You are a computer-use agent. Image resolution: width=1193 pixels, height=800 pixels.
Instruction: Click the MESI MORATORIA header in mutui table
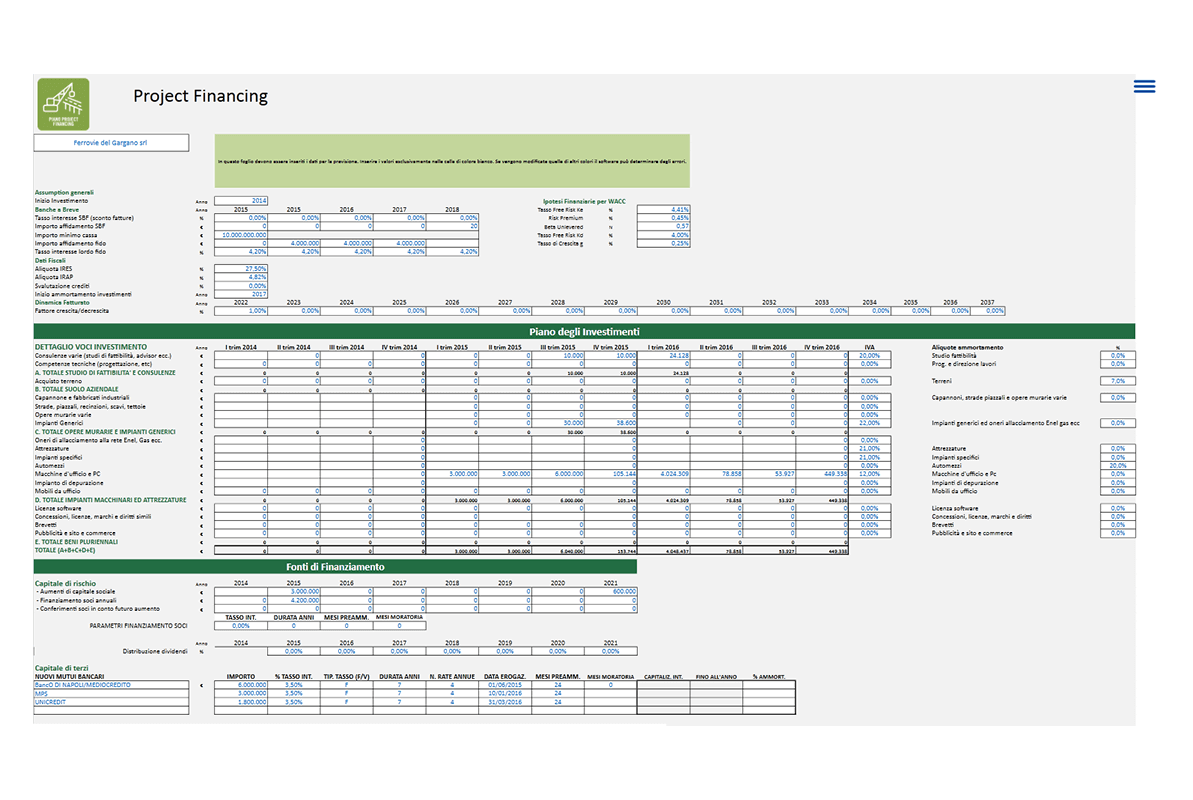pyautogui.click(x=611, y=676)
